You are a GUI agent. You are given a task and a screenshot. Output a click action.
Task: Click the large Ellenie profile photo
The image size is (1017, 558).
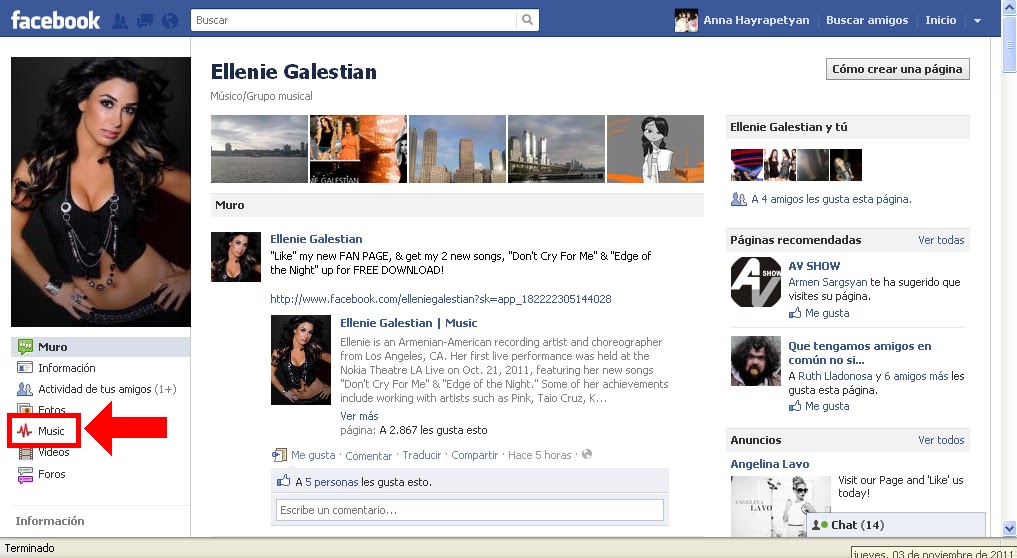(x=101, y=192)
